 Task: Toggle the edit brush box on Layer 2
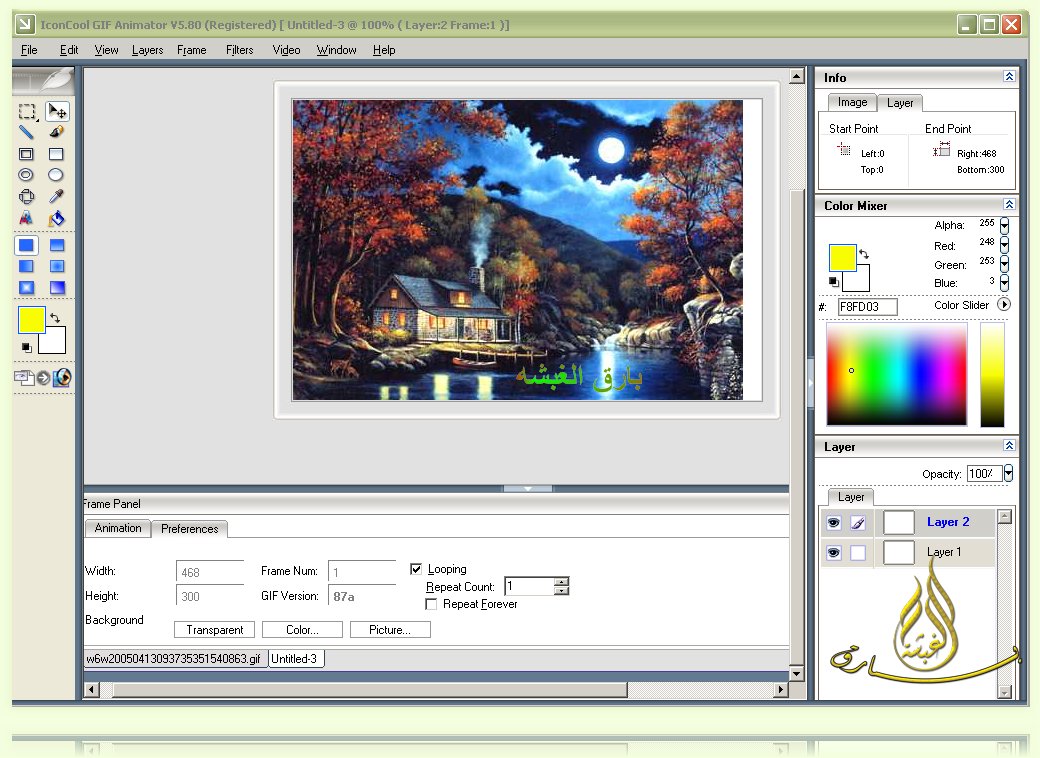[858, 523]
